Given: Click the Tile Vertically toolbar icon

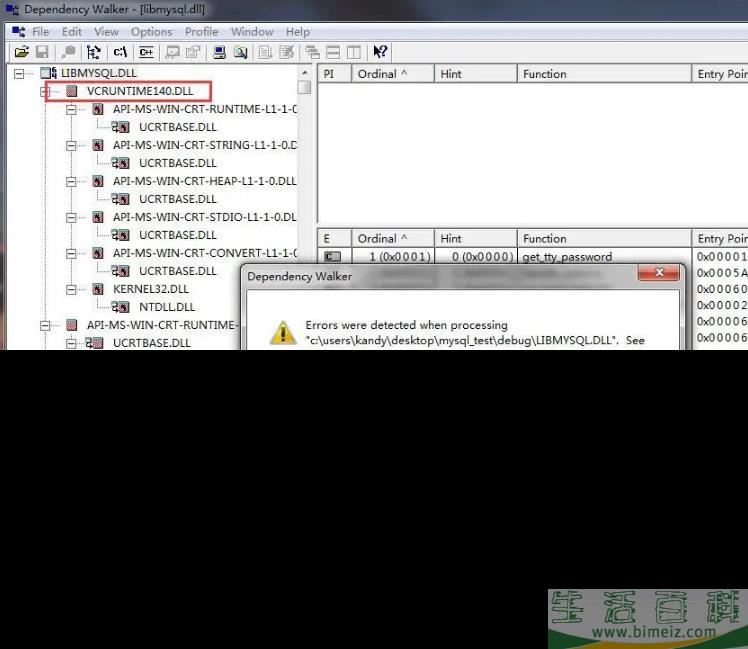Looking at the screenshot, I should (x=354, y=52).
